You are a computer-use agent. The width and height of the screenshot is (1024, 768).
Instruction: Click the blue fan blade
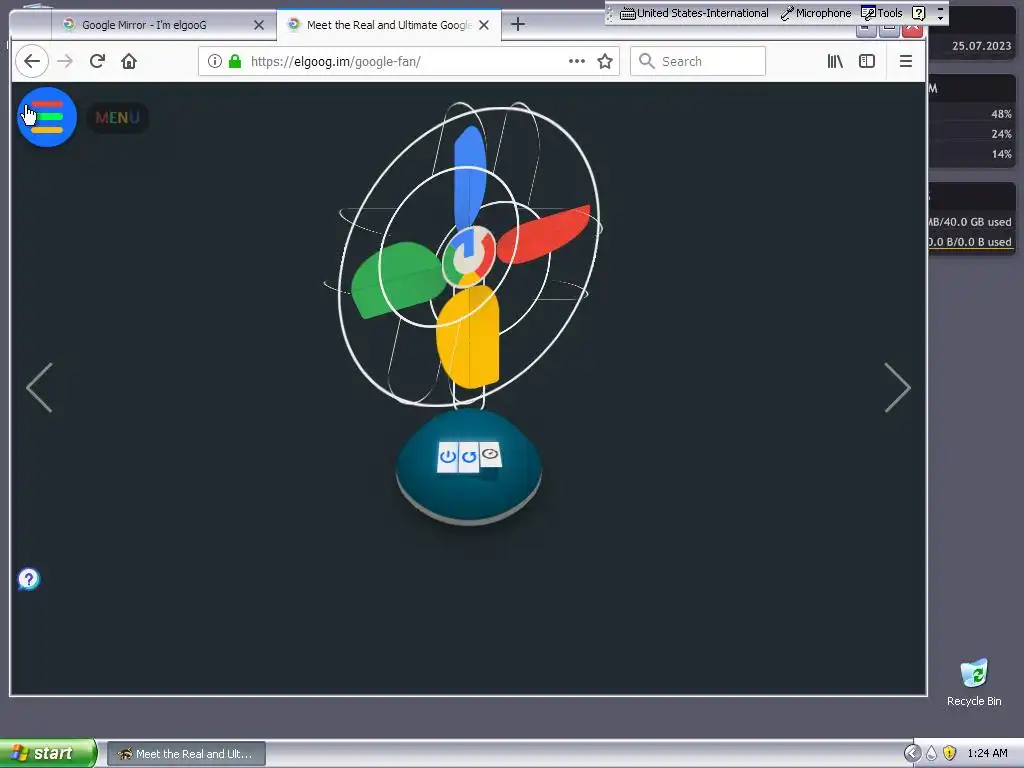469,176
